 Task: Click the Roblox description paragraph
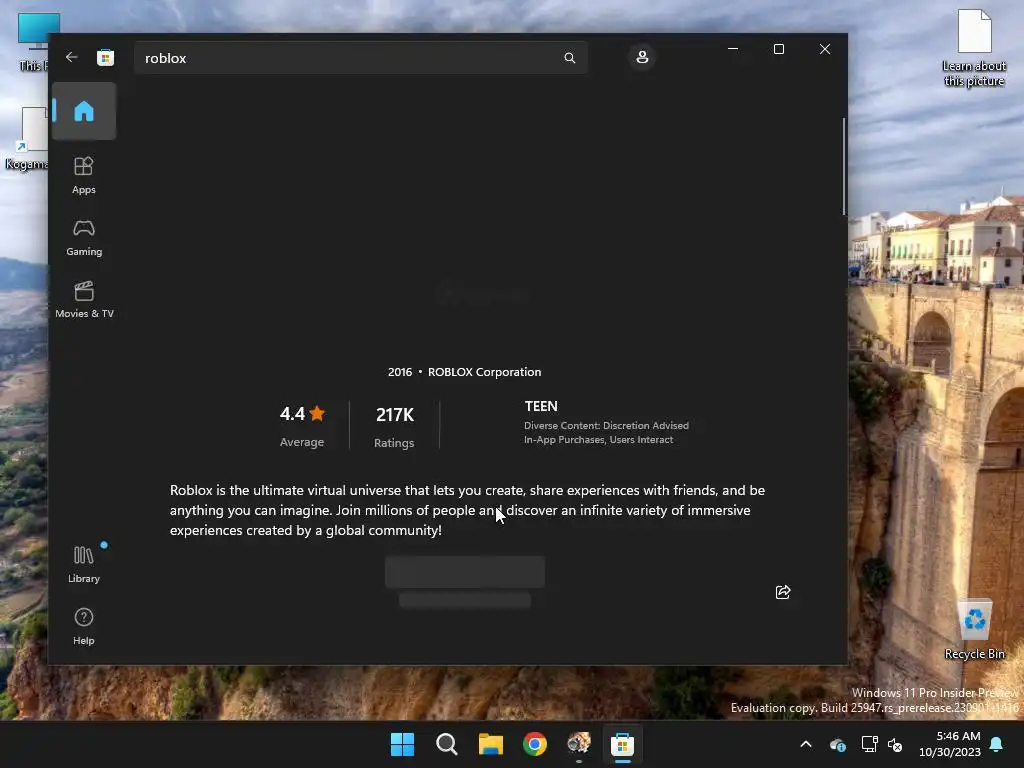click(467, 510)
